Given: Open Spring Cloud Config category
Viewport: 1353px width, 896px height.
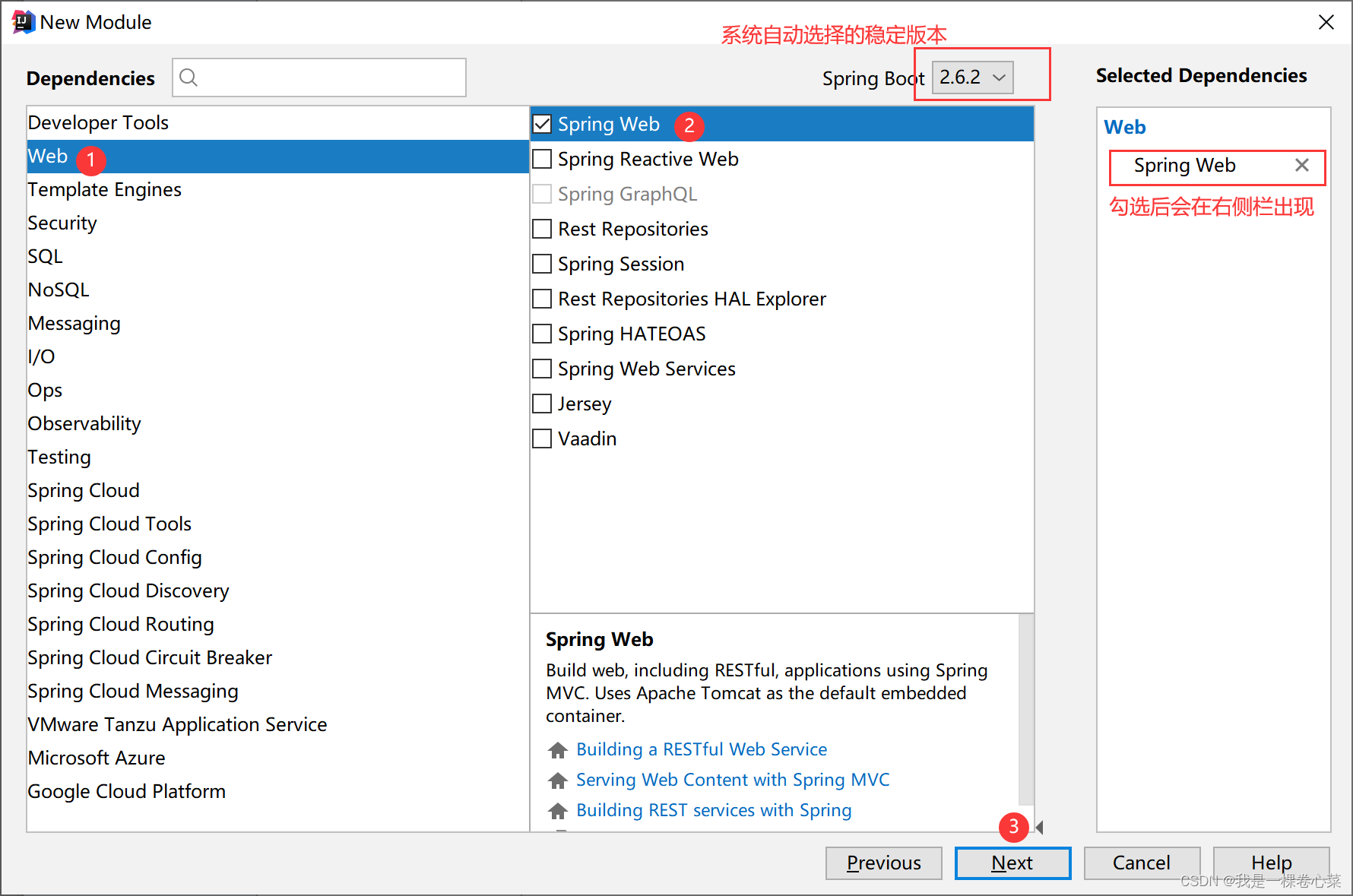Looking at the screenshot, I should [x=277, y=558].
